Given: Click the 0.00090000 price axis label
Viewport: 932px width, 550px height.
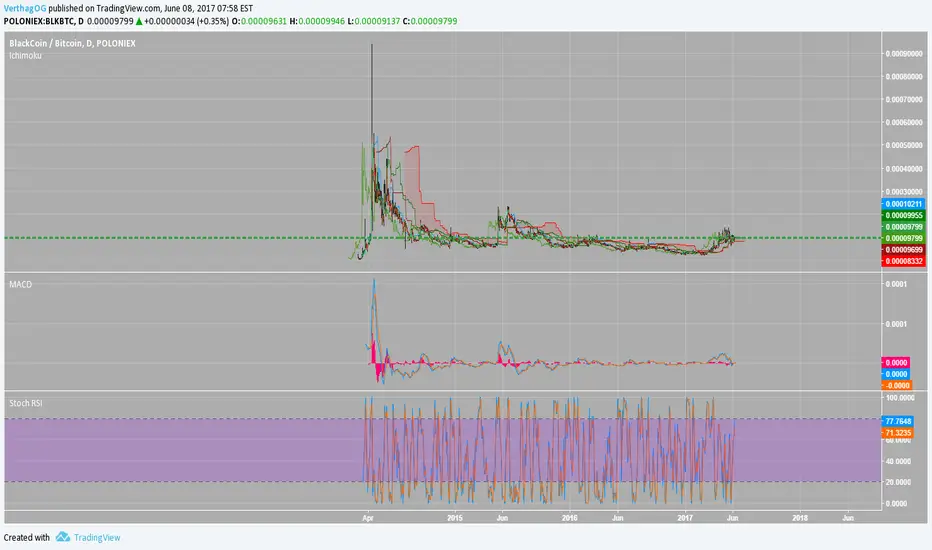Looking at the screenshot, I should click(904, 54).
